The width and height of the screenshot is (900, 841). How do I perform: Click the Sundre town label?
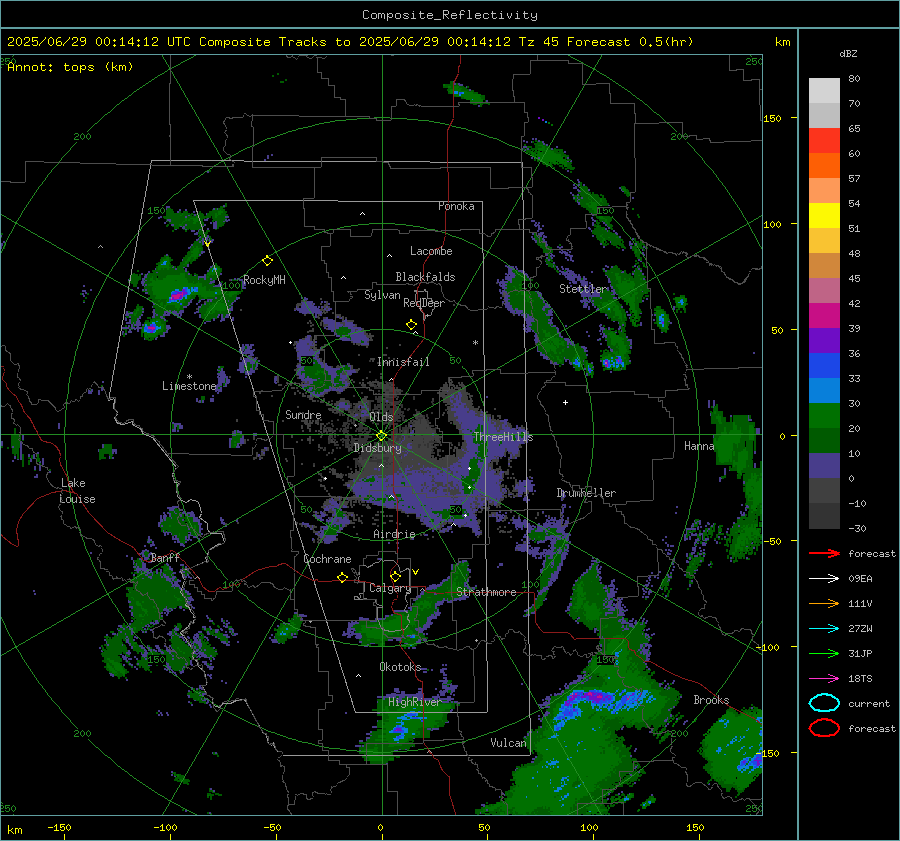(x=303, y=414)
